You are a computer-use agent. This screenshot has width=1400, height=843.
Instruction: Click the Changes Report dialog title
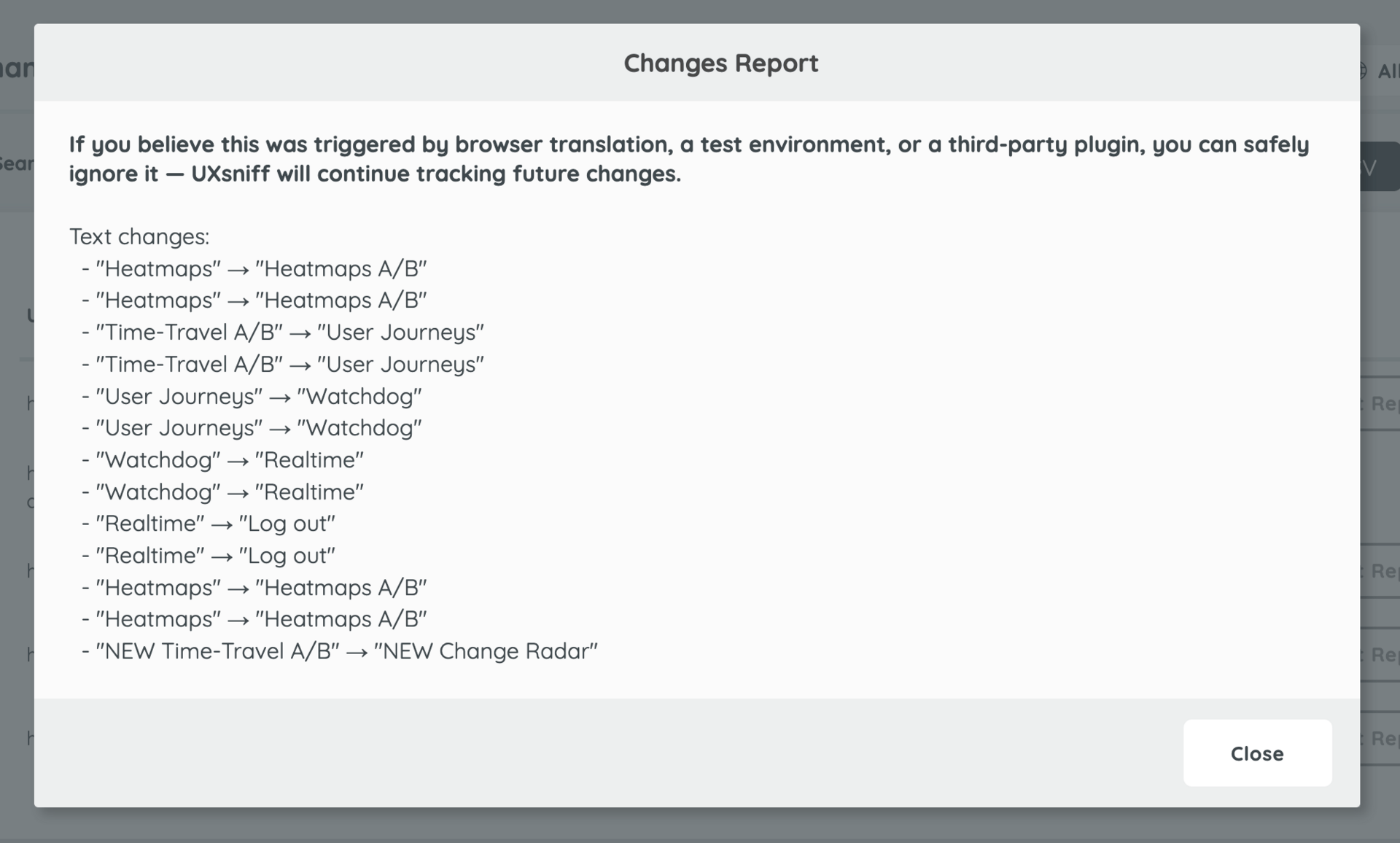pos(720,63)
